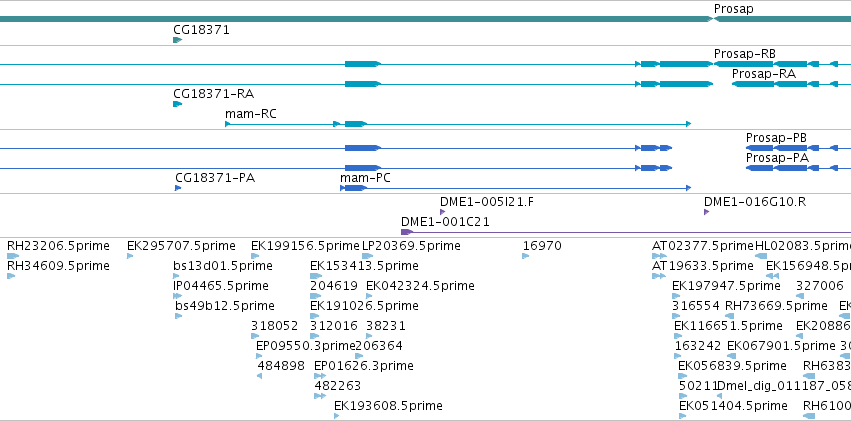Select the 38231 feature glyph
Screen dimensions: 851x421
point(369,336)
